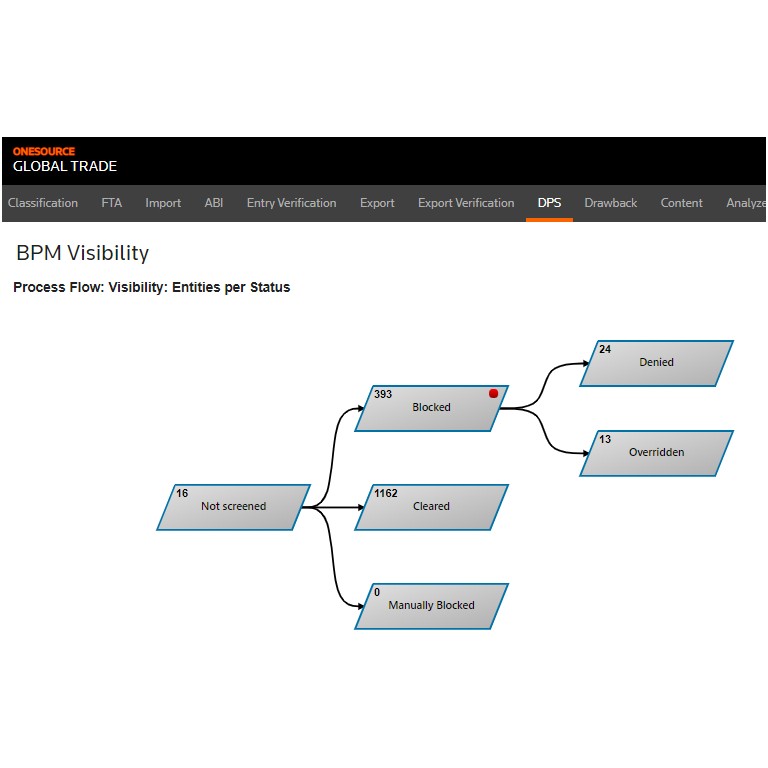Open the Manually Blocked node

[432, 606]
